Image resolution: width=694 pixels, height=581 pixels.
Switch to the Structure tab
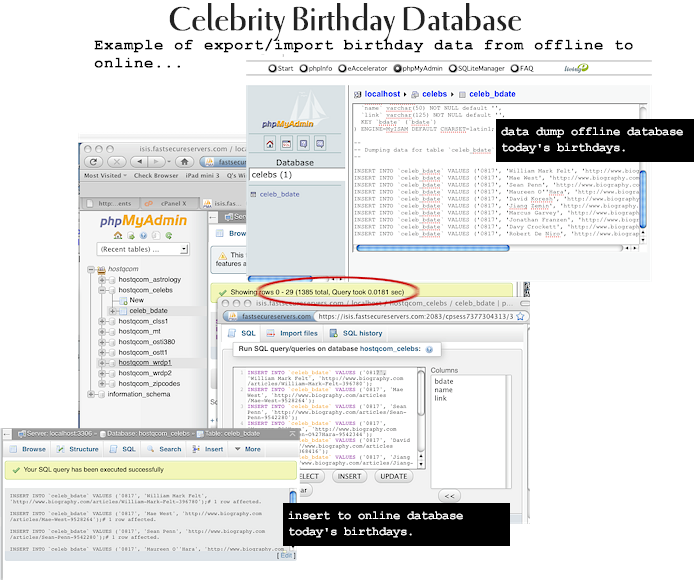78,449
